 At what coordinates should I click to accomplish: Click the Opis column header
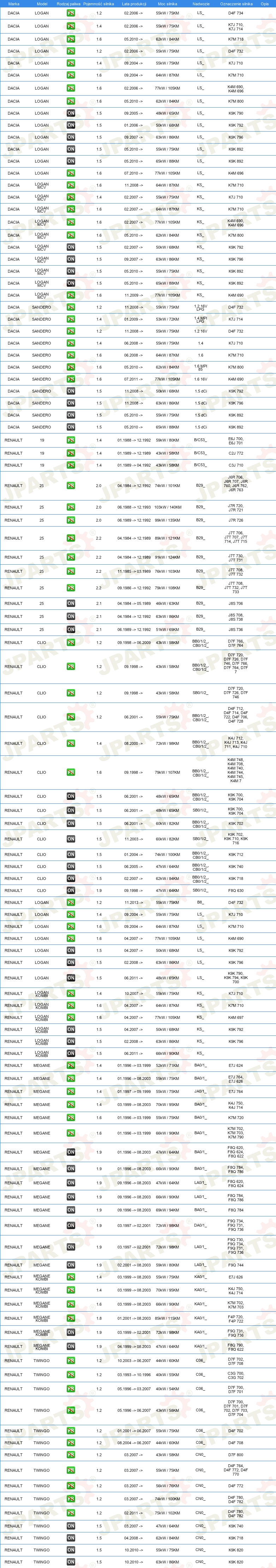pyautogui.click(x=264, y=4)
